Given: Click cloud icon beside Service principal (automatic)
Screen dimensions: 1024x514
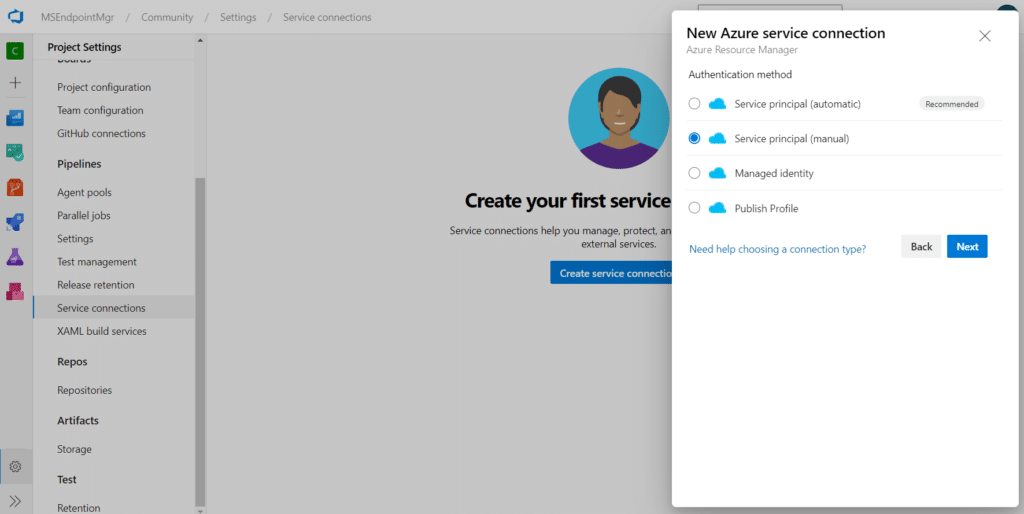Looking at the screenshot, I should (717, 104).
